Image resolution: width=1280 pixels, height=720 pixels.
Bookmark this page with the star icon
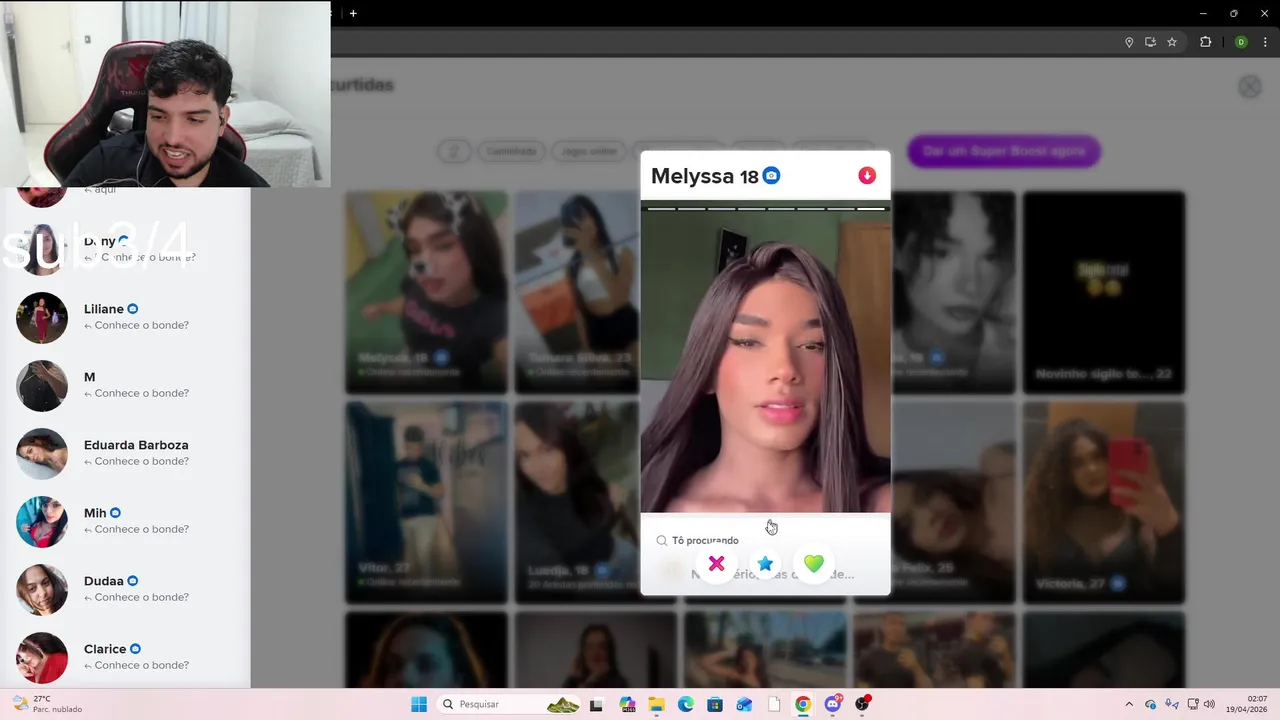point(1172,42)
